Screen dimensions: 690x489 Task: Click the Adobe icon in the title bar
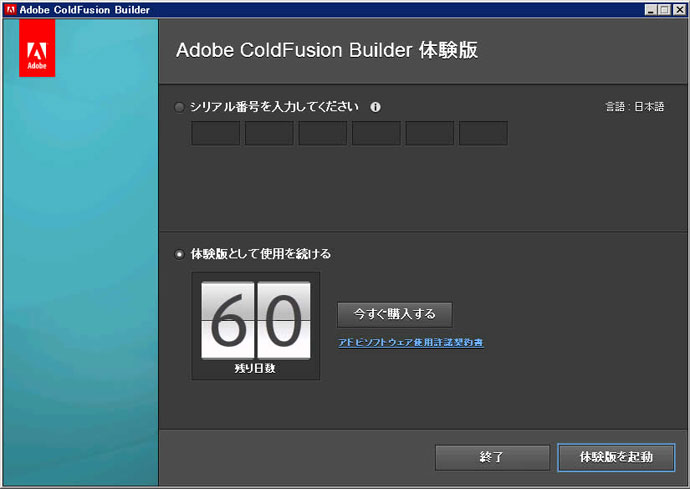coord(11,10)
